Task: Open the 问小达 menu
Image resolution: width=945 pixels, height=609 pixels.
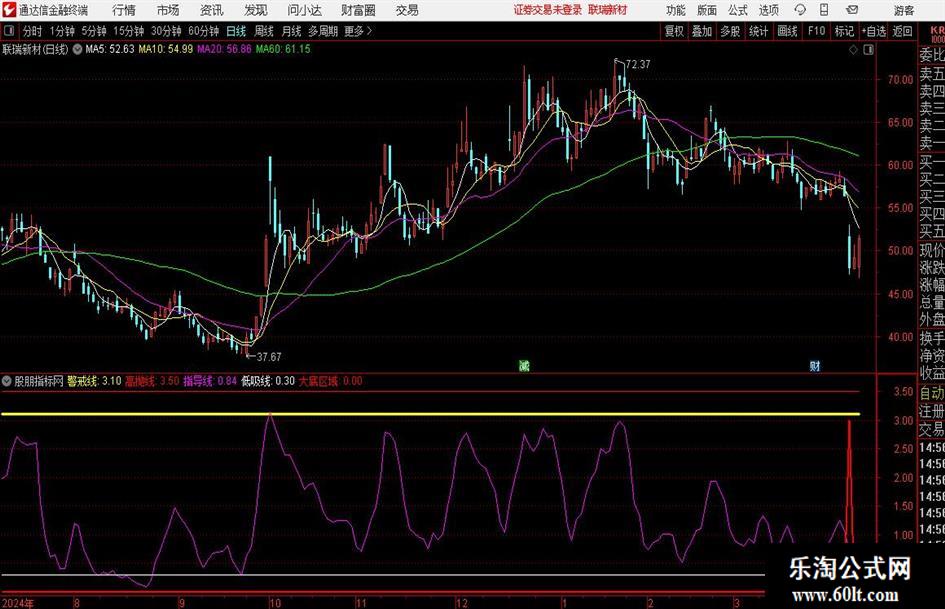Action: (x=304, y=10)
